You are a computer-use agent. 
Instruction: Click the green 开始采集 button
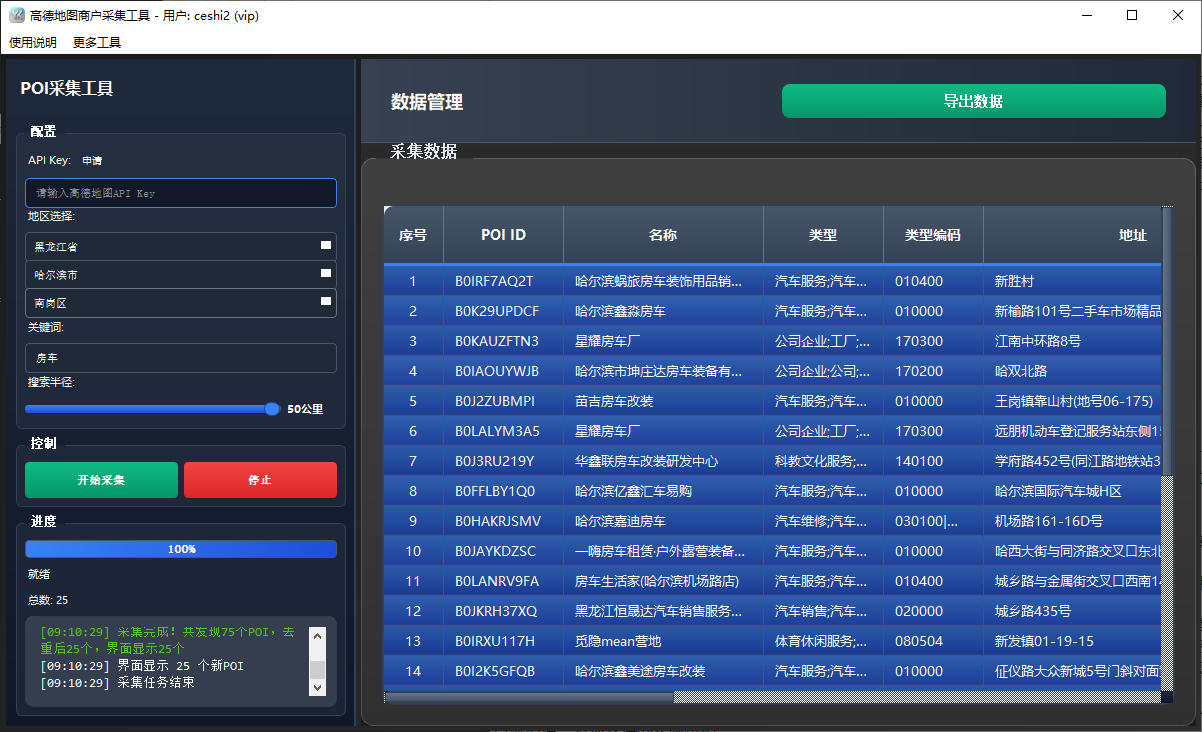[x=101, y=479]
